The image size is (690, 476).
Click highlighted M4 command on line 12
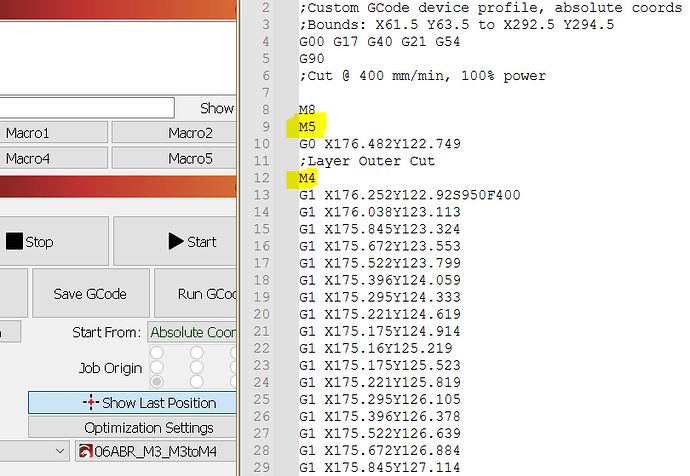coord(307,178)
